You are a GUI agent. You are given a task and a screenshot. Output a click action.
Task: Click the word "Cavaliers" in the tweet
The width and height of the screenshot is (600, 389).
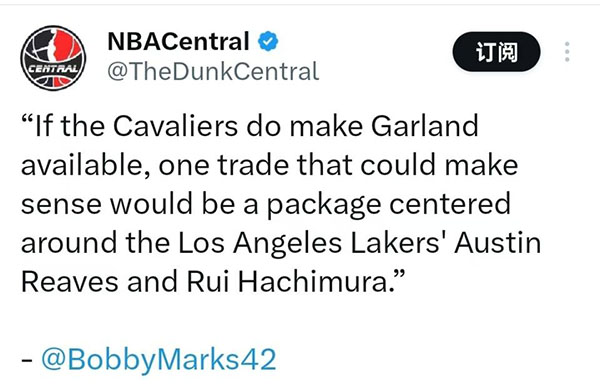point(175,126)
